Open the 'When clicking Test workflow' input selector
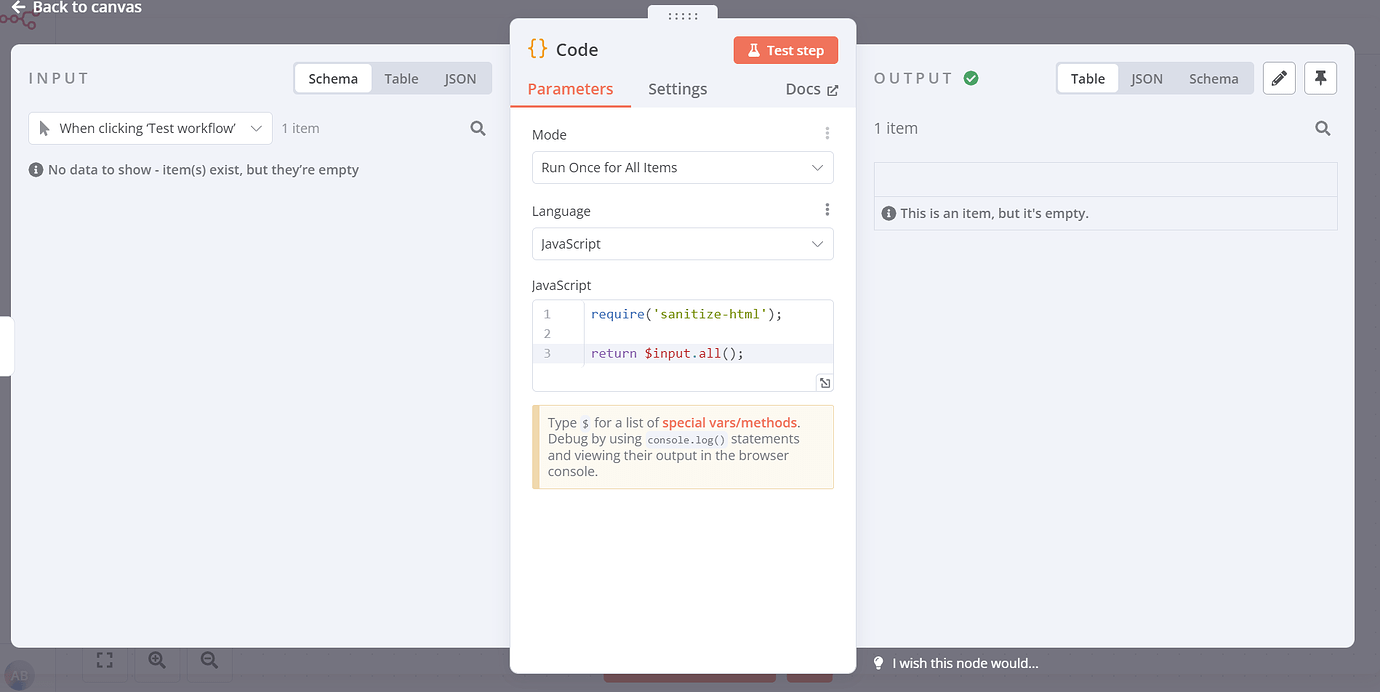This screenshot has height=692, width=1380. [x=149, y=128]
